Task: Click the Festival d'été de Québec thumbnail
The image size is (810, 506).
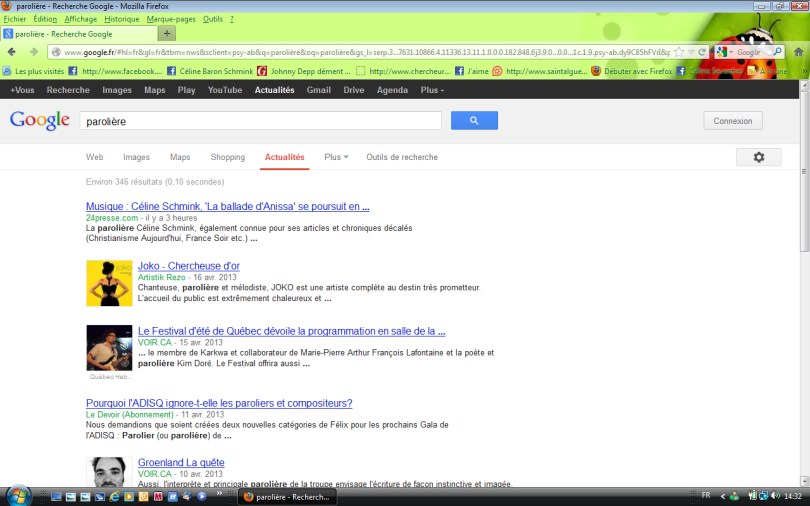Action: [x=108, y=348]
